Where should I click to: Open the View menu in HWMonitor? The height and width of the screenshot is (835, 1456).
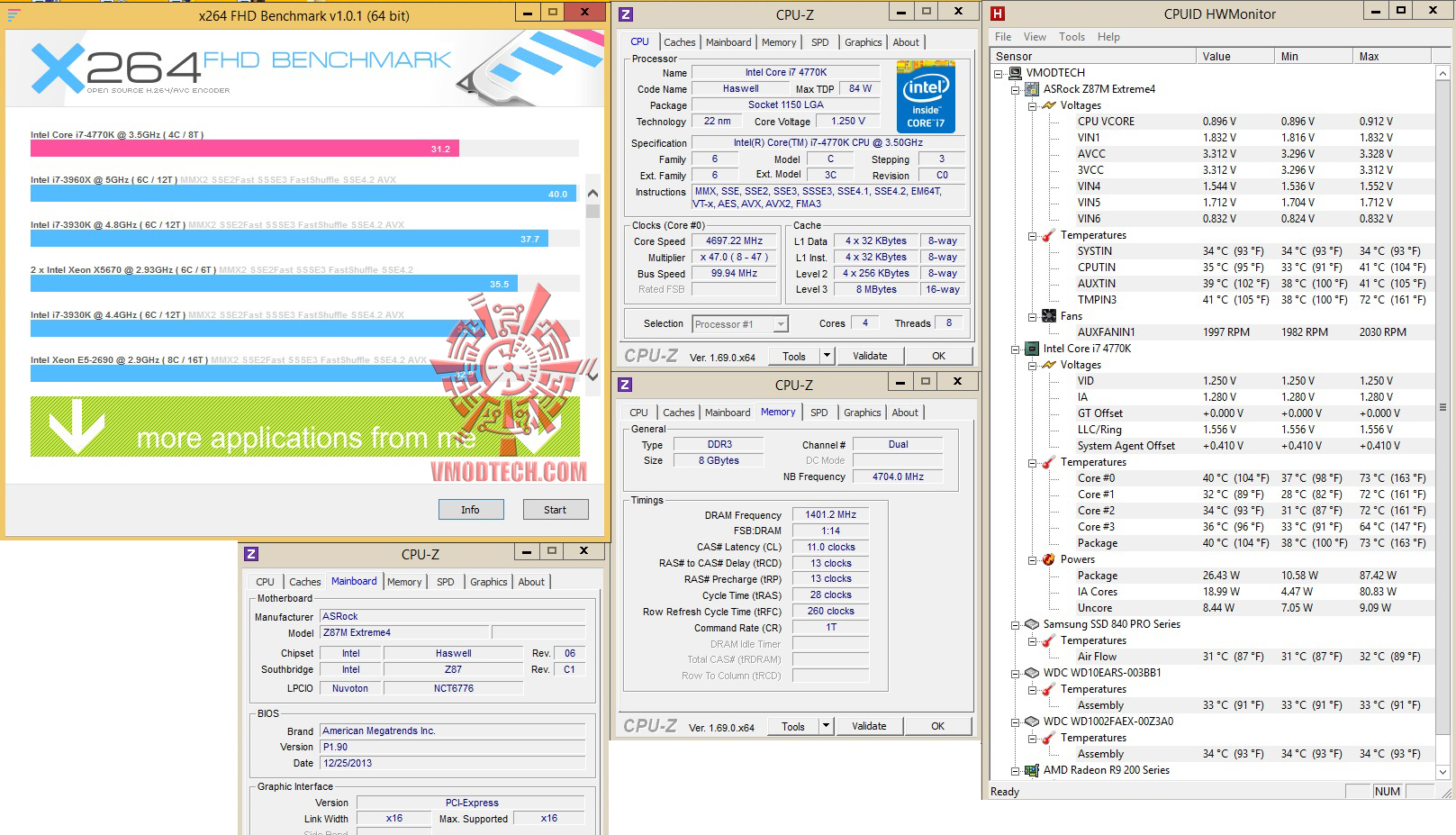(1035, 37)
